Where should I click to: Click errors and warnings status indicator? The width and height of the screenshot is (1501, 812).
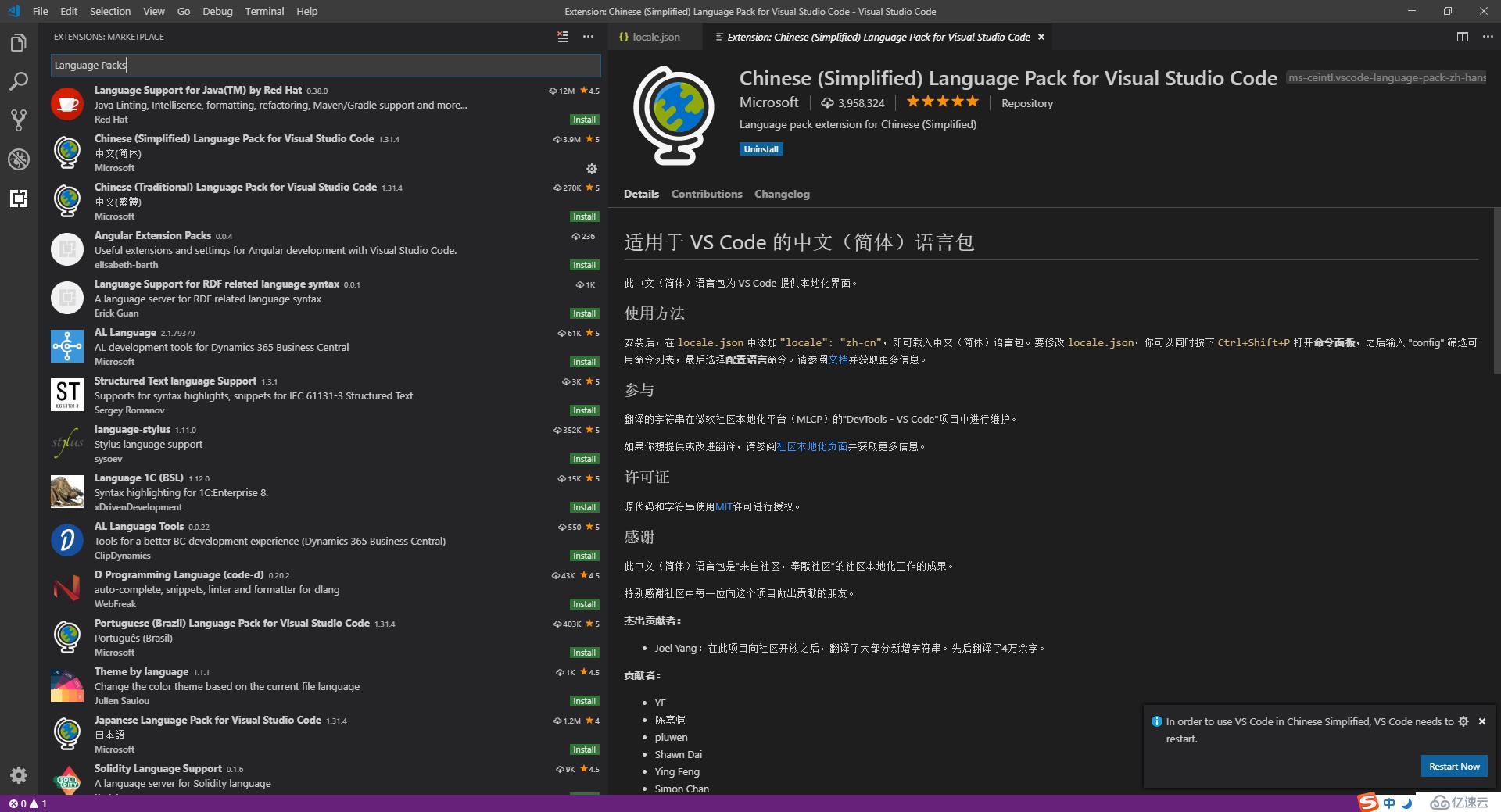pos(27,803)
